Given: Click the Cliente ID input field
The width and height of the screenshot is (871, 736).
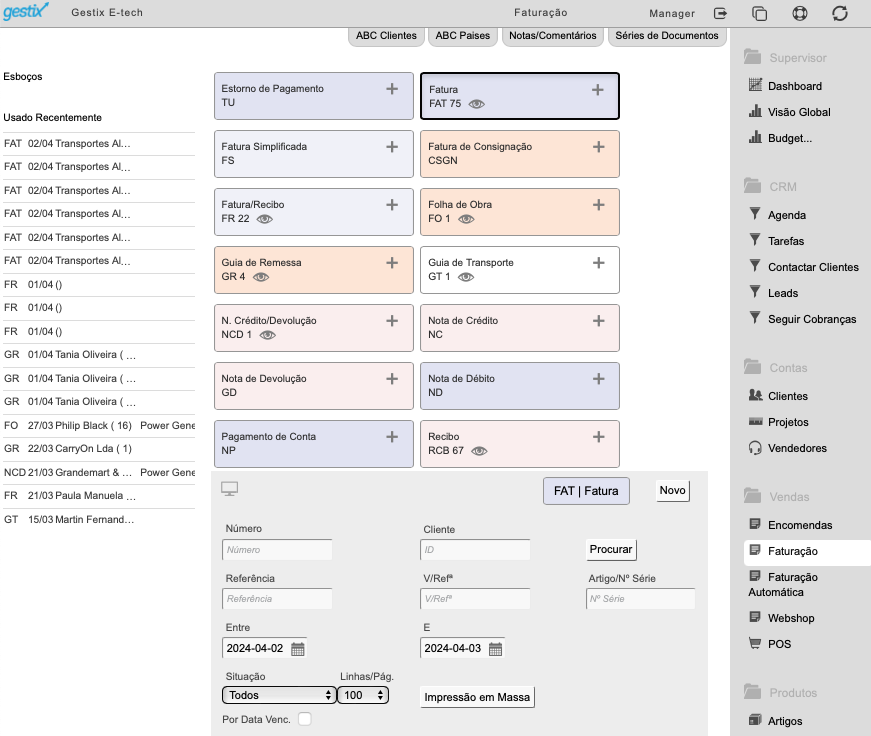Looking at the screenshot, I should pyautogui.click(x=475, y=550).
